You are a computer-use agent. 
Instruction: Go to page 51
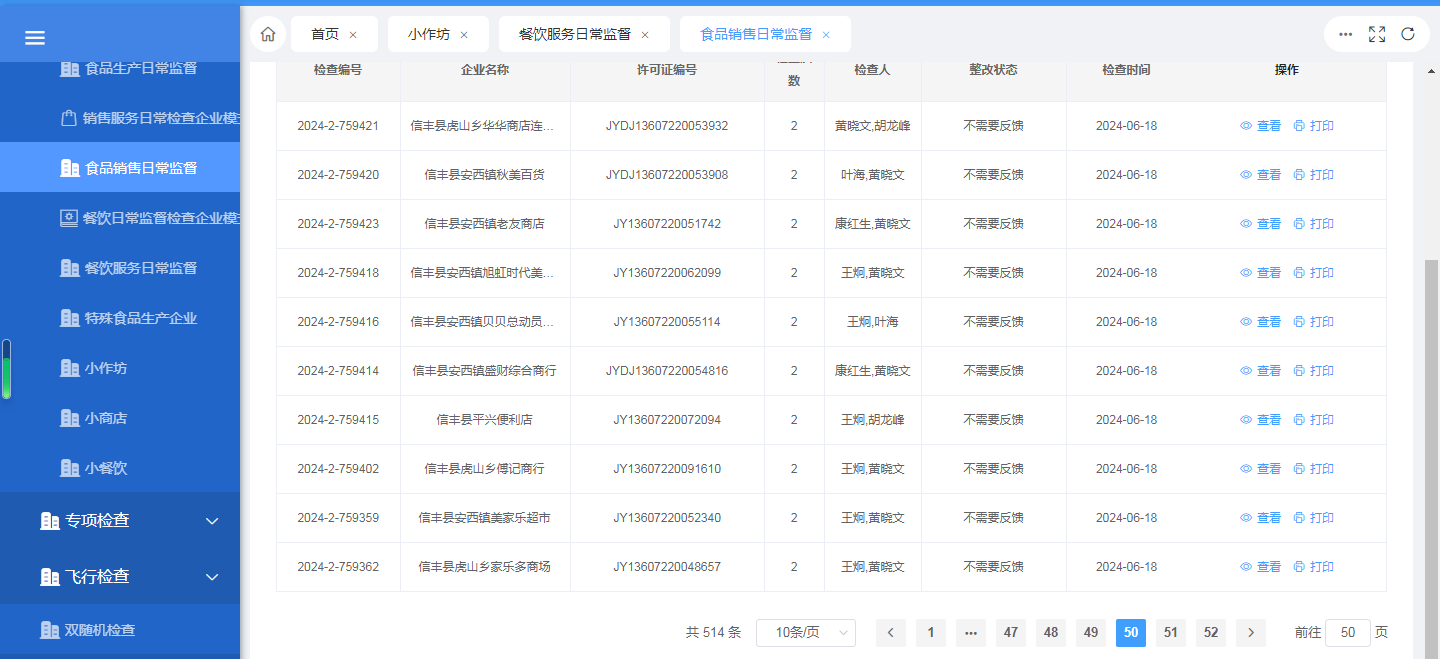point(1171,632)
